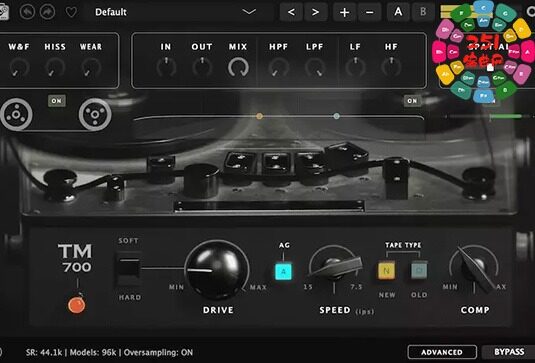Click the HPF filter knob
Image resolution: width=535 pixels, height=363 pixels.
(x=278, y=67)
